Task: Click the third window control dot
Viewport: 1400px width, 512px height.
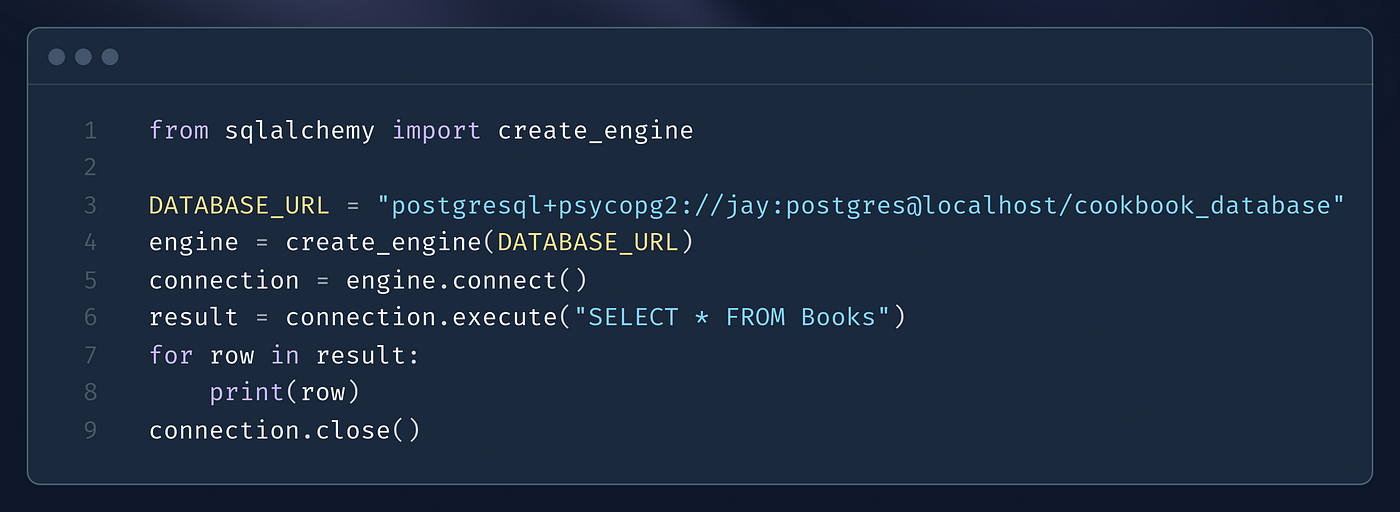Action: tap(110, 57)
